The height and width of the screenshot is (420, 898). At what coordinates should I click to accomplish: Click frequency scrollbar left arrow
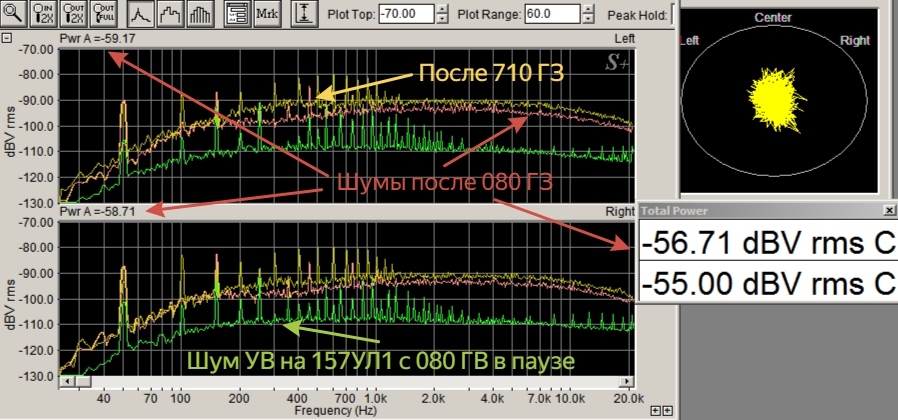tap(66, 382)
